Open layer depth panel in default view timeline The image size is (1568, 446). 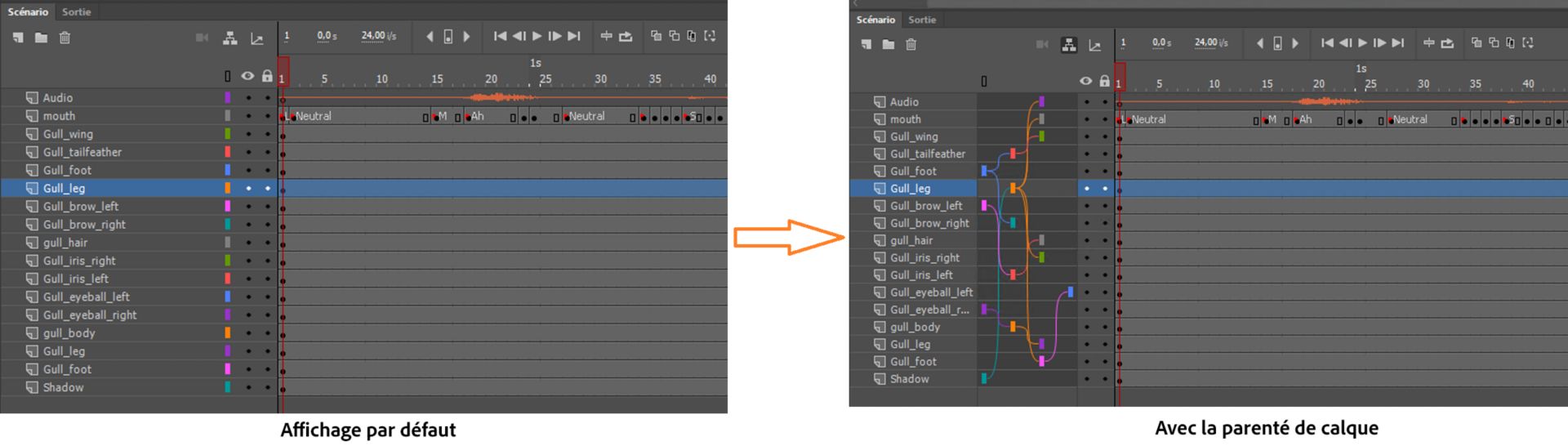257,38
